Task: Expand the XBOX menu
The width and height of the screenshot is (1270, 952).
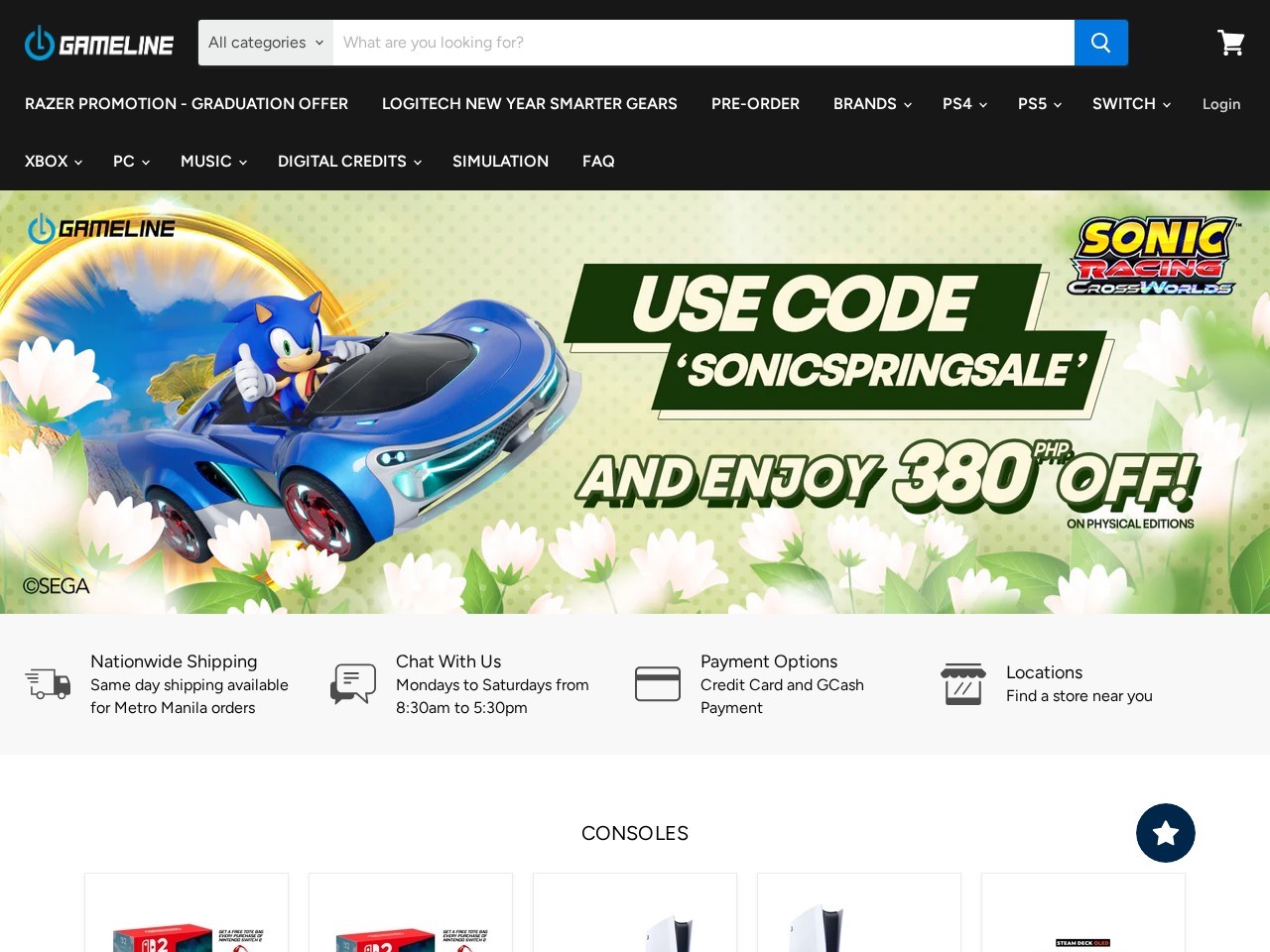Action: pos(54,161)
